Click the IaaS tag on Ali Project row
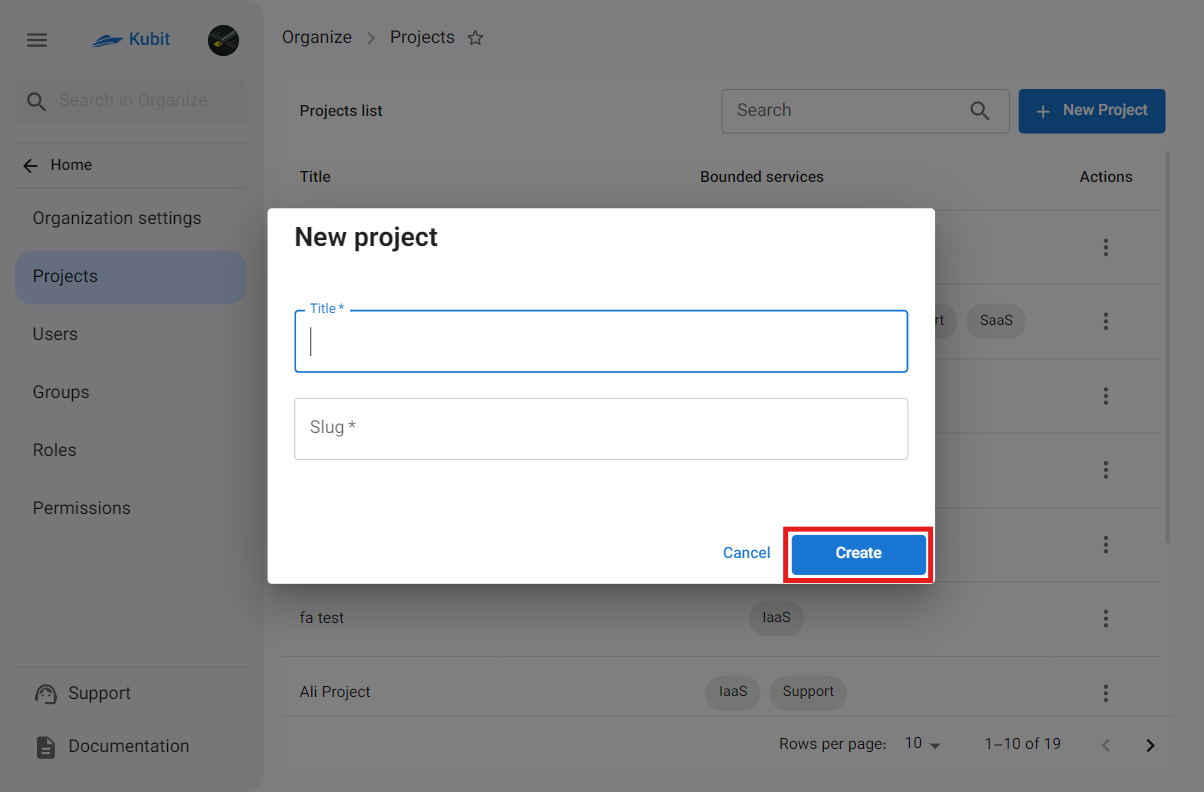1204x792 pixels. coord(733,692)
